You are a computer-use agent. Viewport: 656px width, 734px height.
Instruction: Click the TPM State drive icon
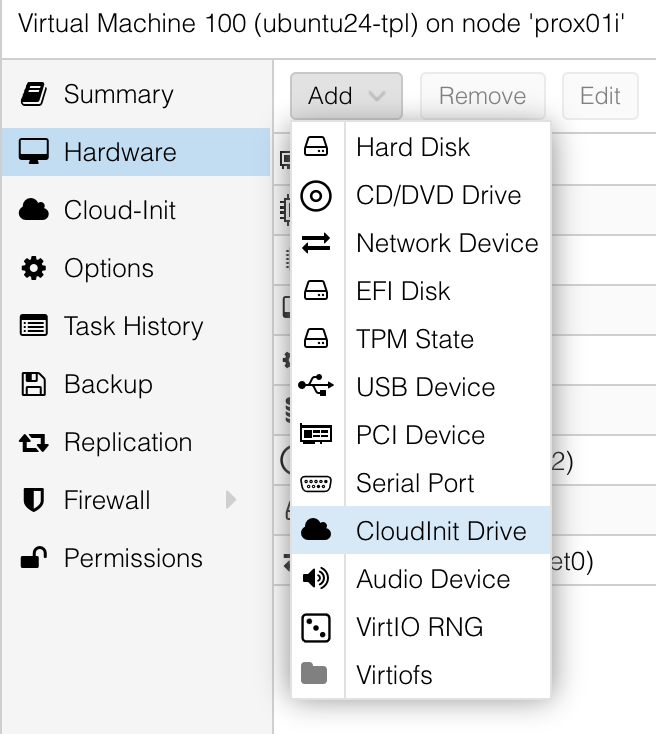click(316, 338)
